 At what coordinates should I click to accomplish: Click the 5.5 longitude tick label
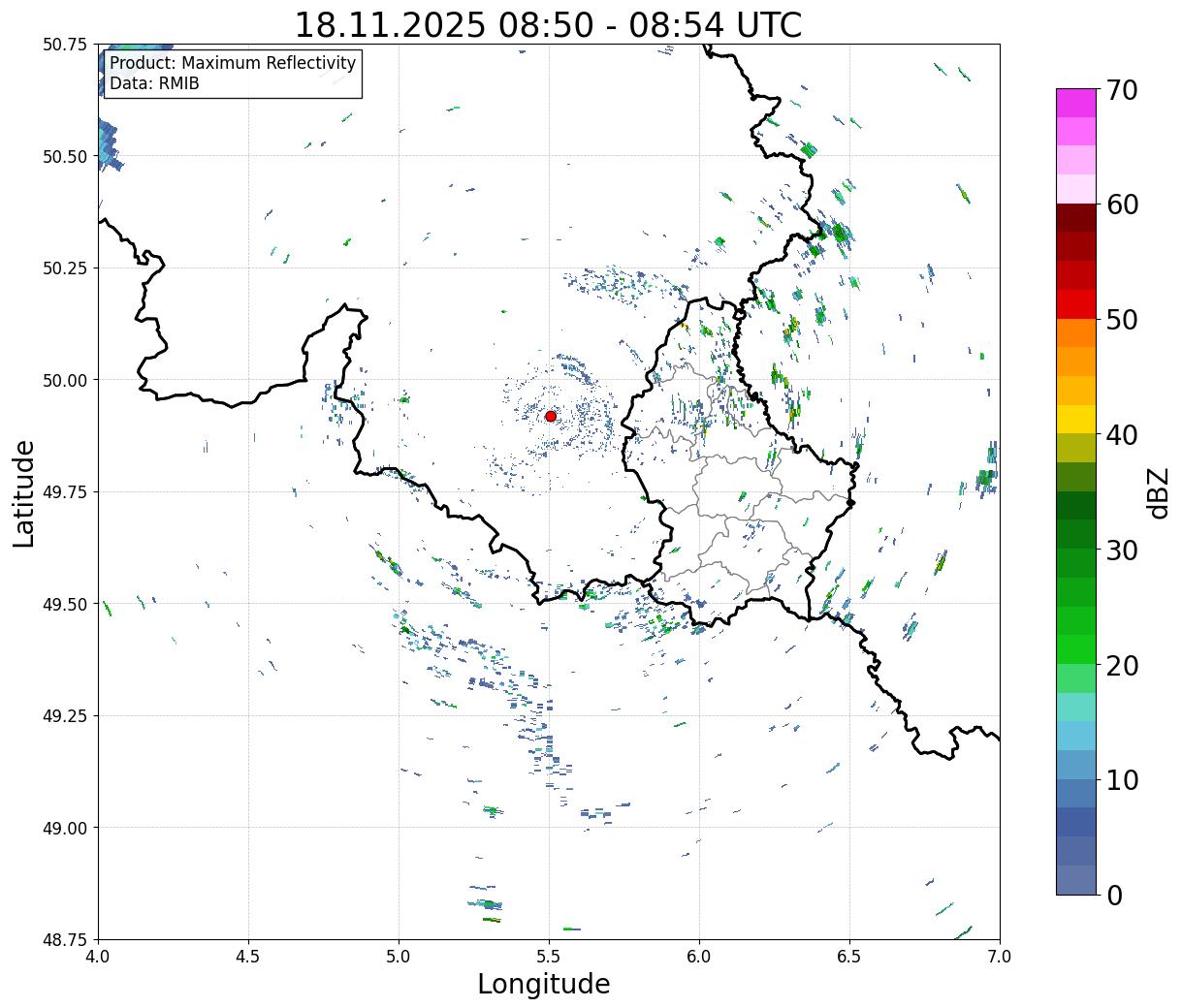coord(549,957)
